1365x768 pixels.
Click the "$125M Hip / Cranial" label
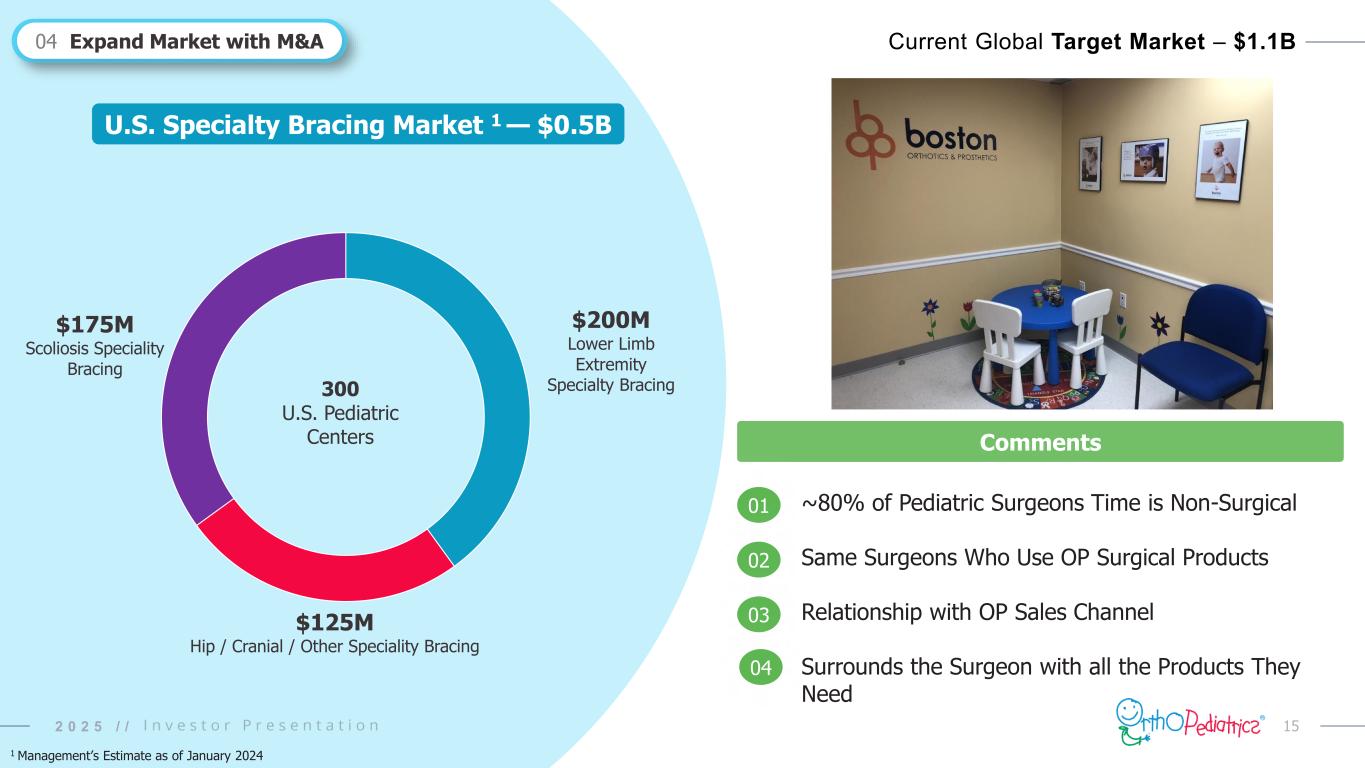point(334,634)
